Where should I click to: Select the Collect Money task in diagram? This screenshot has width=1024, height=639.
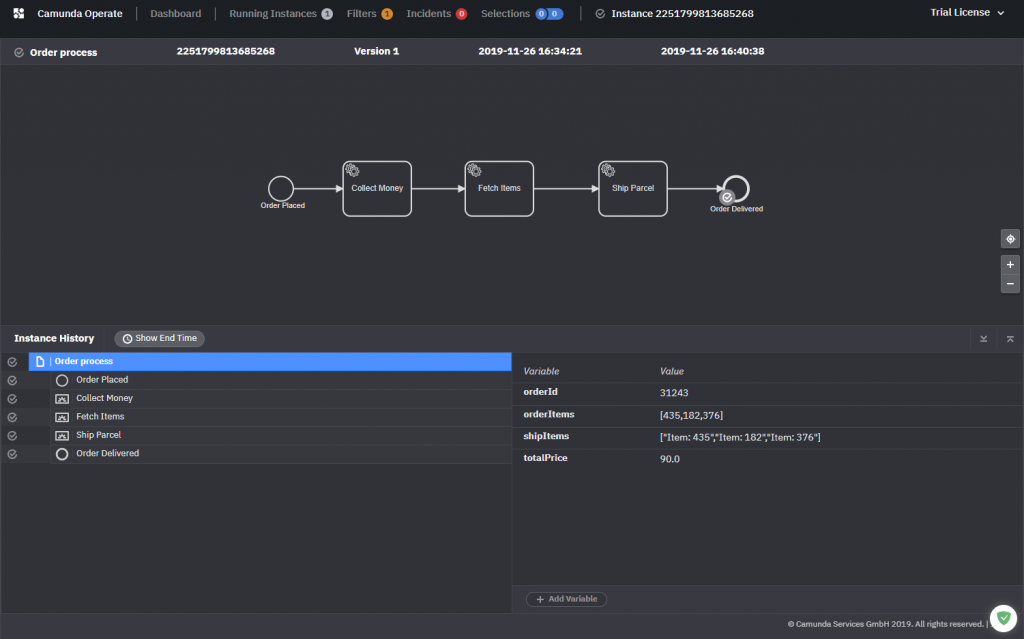377,189
